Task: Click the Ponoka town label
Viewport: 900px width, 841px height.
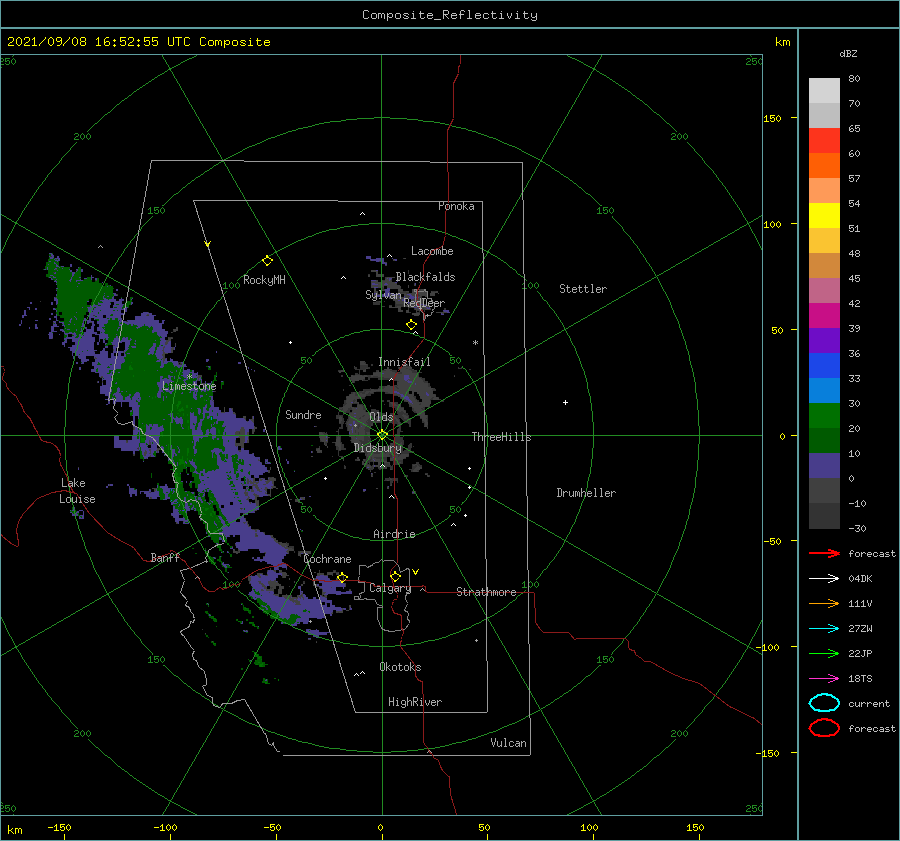Action: tap(456, 206)
